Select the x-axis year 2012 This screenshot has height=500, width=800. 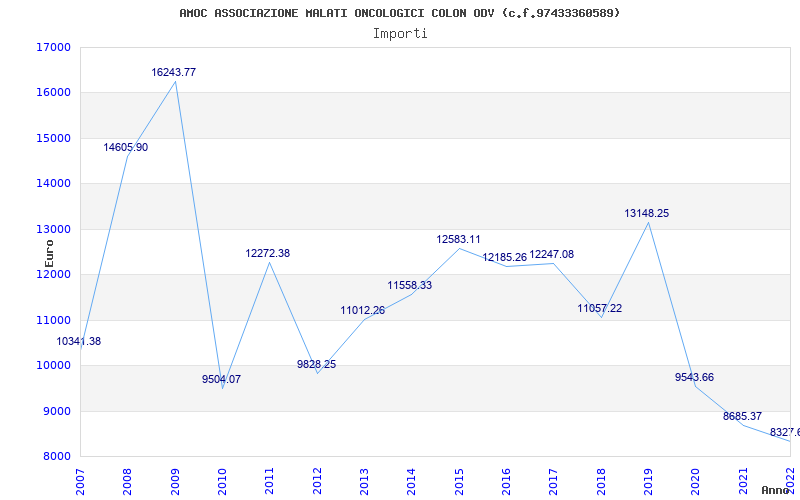(x=317, y=481)
